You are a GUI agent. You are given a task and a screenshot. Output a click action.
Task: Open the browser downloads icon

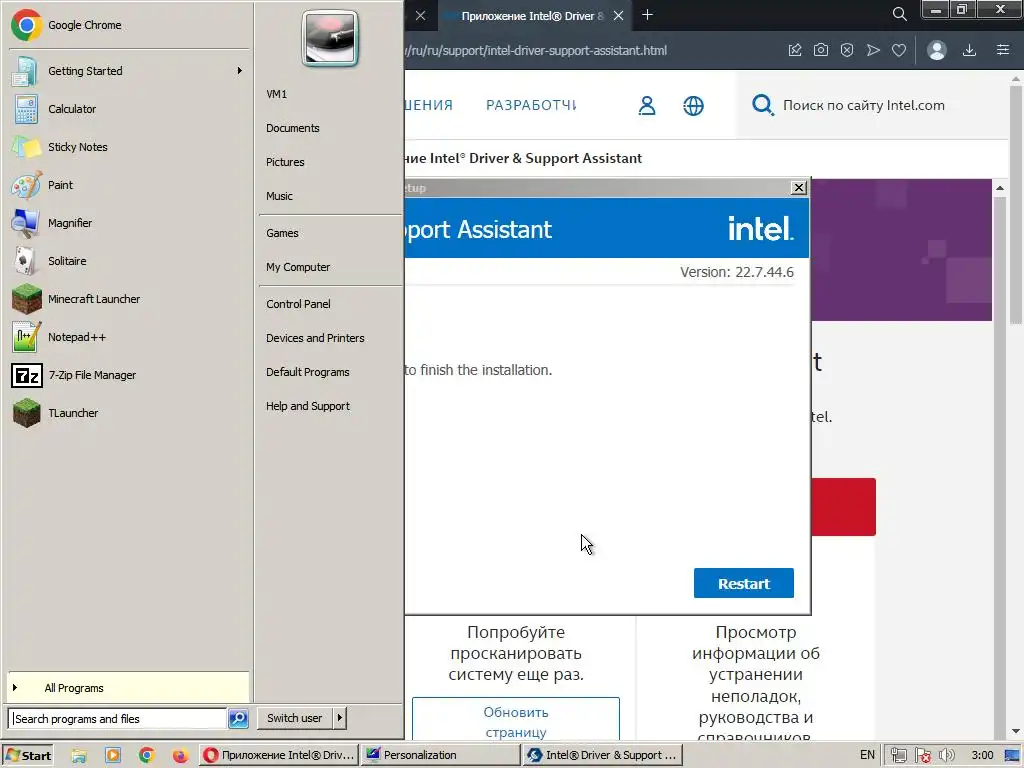[970, 50]
